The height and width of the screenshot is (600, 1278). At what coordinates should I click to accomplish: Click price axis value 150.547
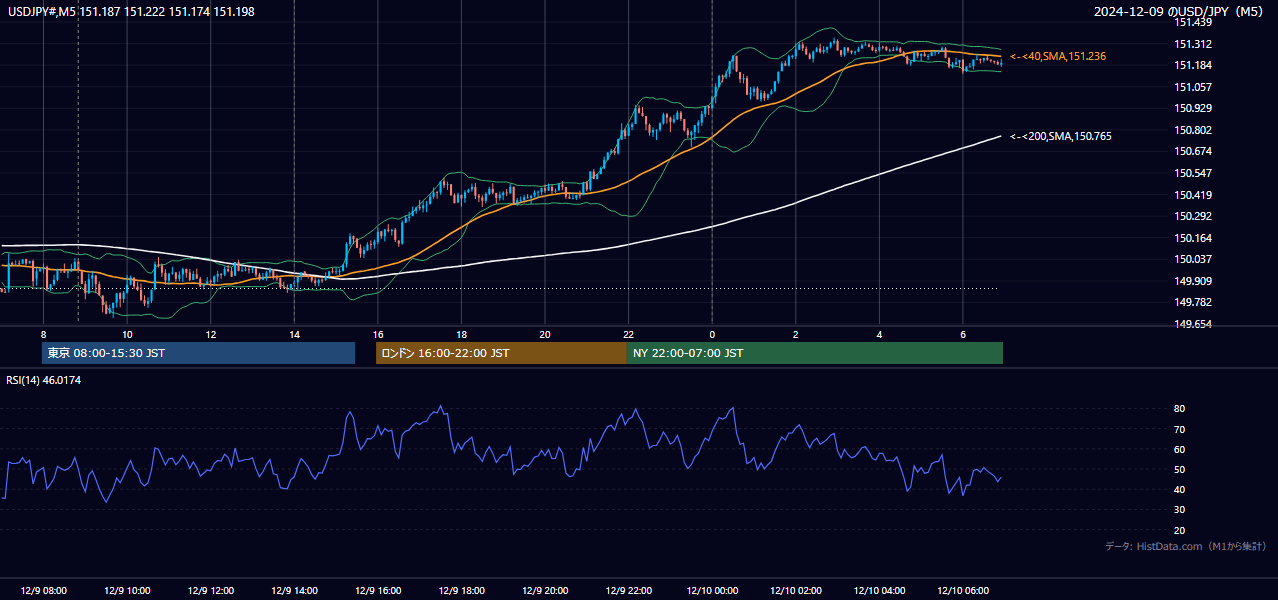click(x=1193, y=173)
